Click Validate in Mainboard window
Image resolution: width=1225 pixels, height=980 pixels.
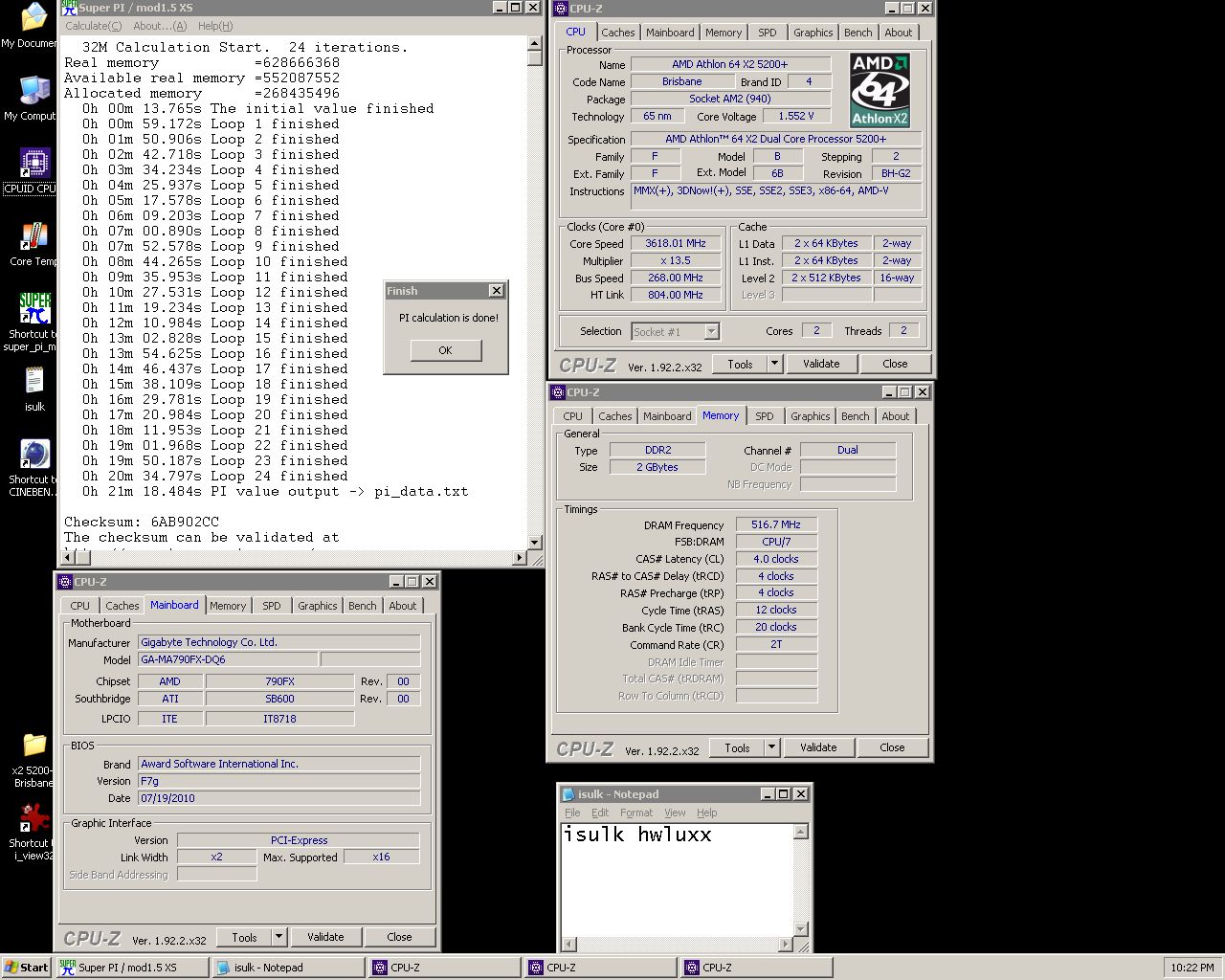[x=325, y=937]
